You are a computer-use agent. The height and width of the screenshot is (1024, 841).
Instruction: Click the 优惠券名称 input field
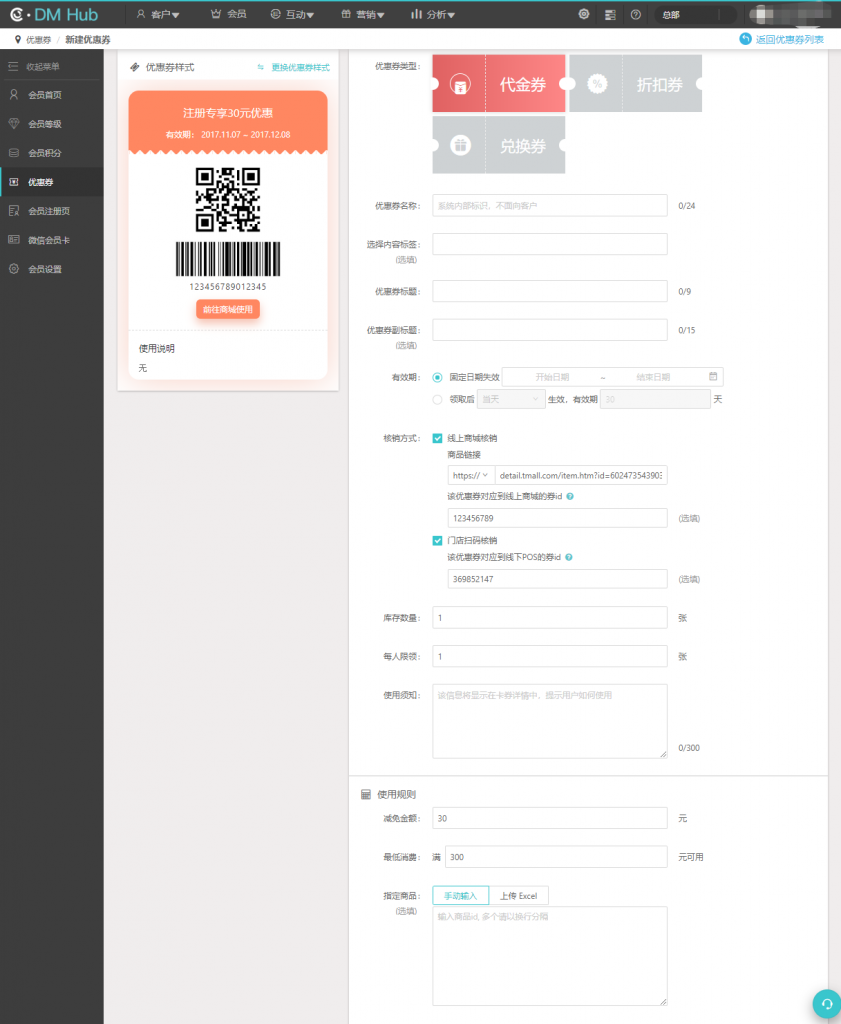549,205
